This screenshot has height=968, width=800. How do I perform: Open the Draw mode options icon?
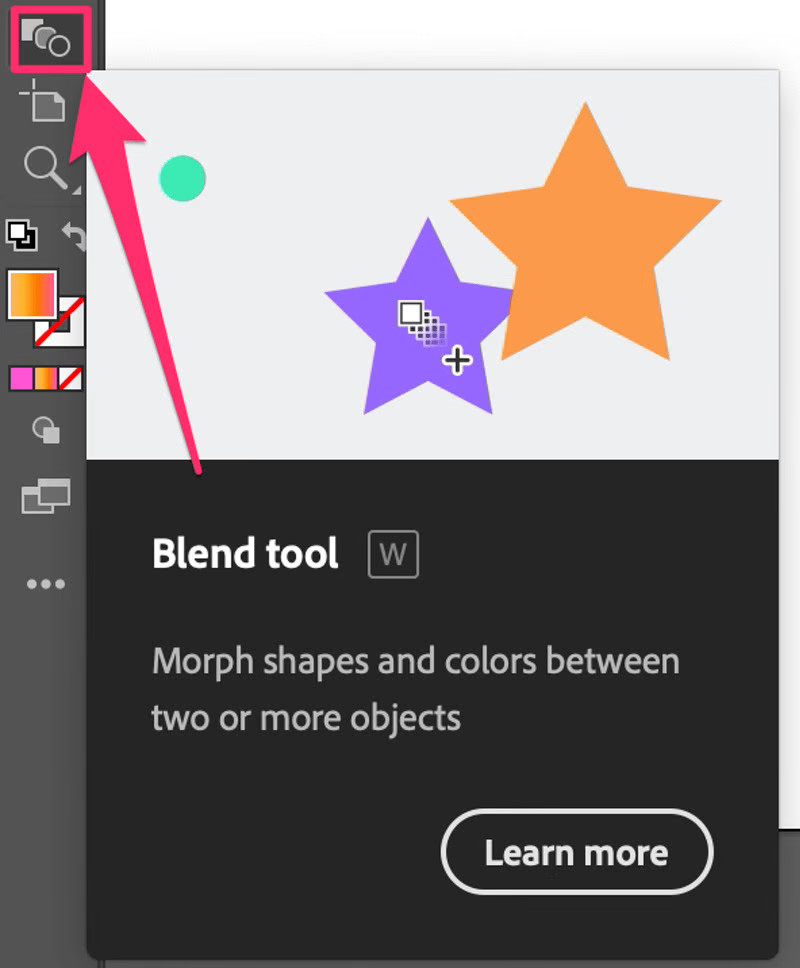[x=46, y=430]
